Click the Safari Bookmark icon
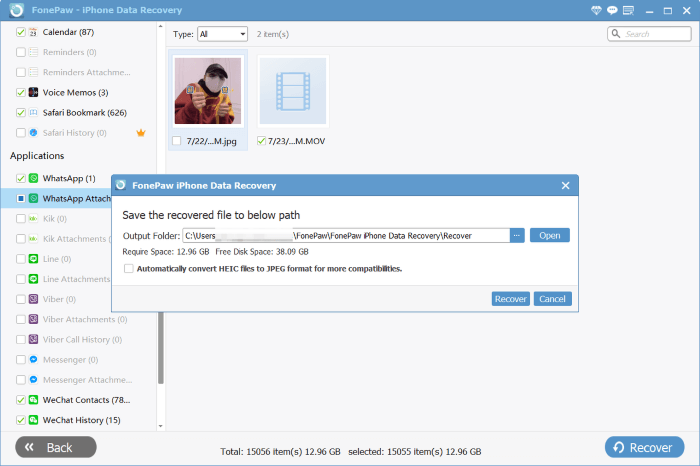Image resolution: width=700 pixels, height=466 pixels. (34, 112)
